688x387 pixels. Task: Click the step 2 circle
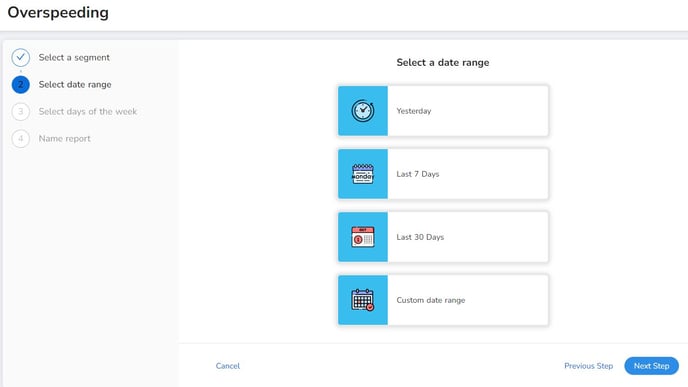click(x=21, y=85)
